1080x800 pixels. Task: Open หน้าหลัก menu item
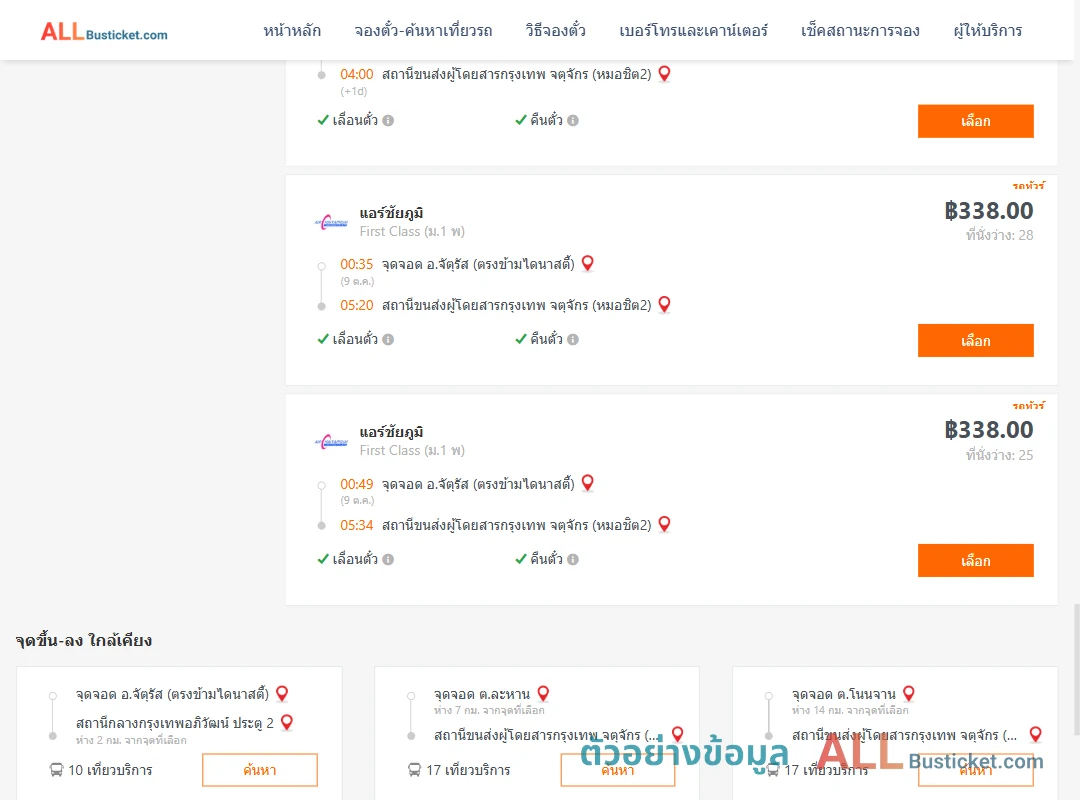pyautogui.click(x=292, y=30)
